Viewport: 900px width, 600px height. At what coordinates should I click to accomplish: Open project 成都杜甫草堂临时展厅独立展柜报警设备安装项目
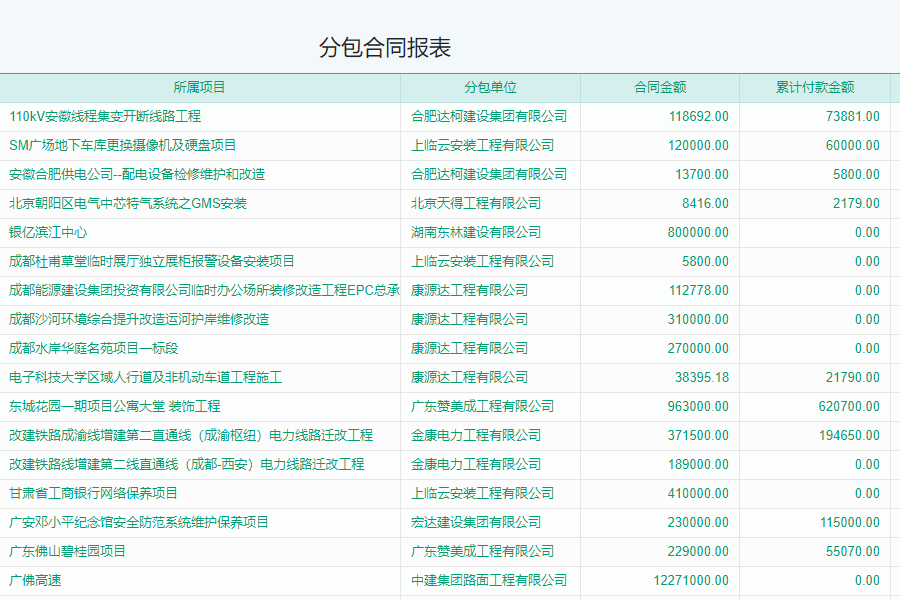[x=152, y=261]
